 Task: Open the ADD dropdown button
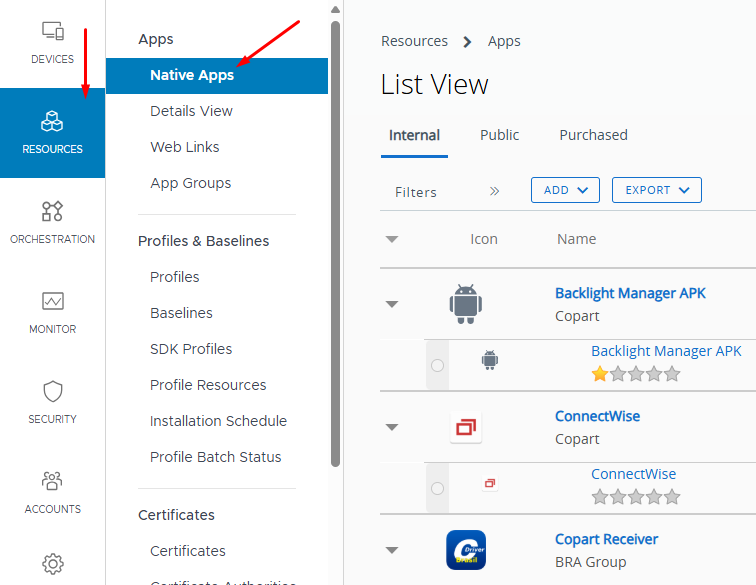565,190
